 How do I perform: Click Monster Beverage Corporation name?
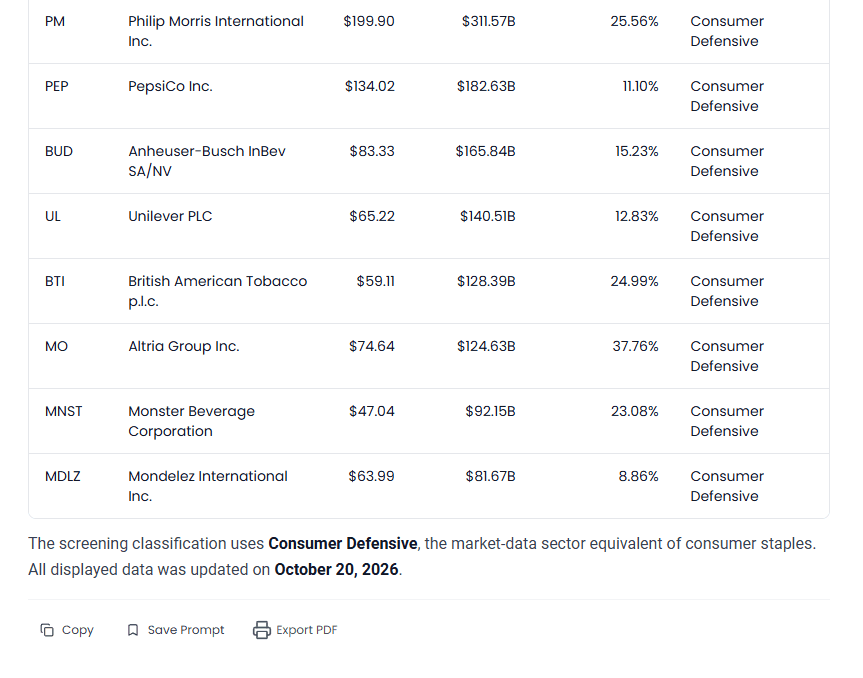[192, 421]
